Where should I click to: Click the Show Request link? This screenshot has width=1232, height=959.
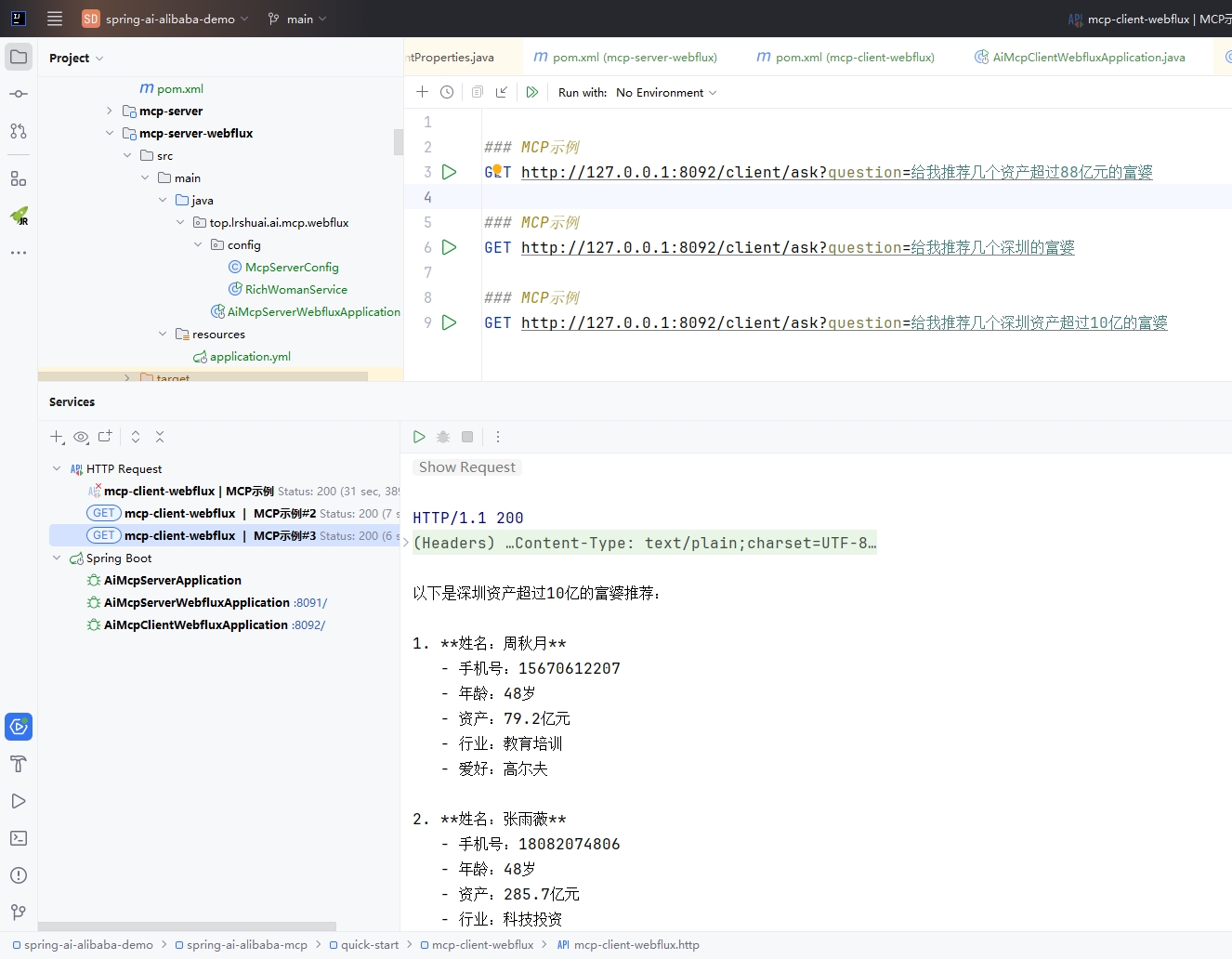(x=466, y=467)
